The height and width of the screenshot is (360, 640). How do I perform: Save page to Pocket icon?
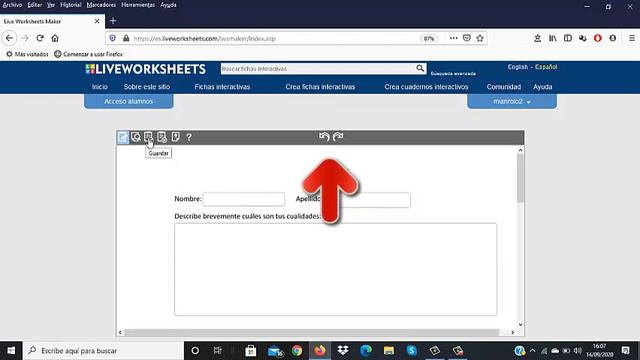coord(467,38)
